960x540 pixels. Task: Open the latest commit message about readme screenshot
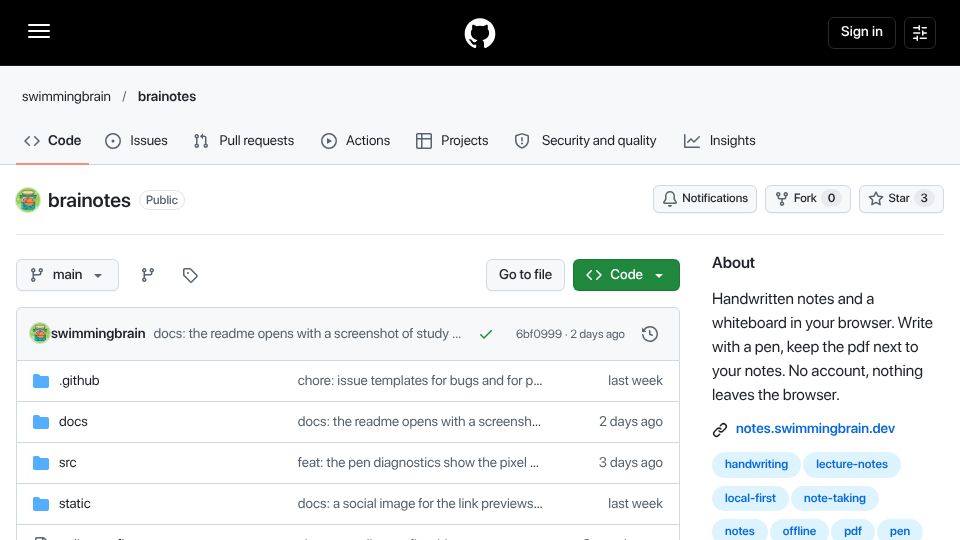[x=307, y=334]
